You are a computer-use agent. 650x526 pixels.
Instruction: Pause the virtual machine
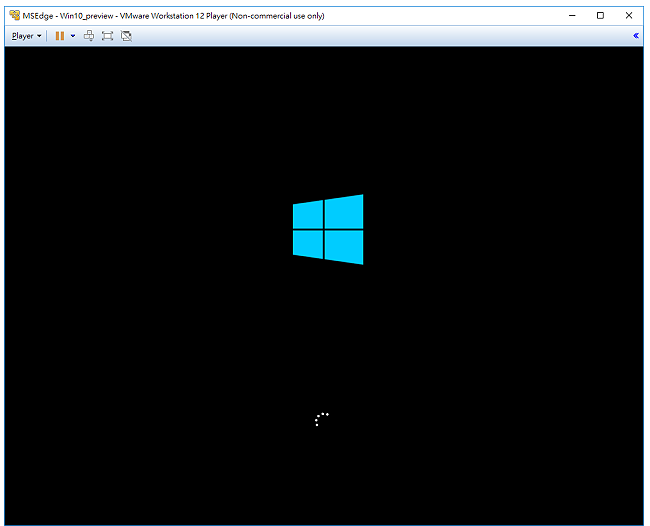[60, 36]
